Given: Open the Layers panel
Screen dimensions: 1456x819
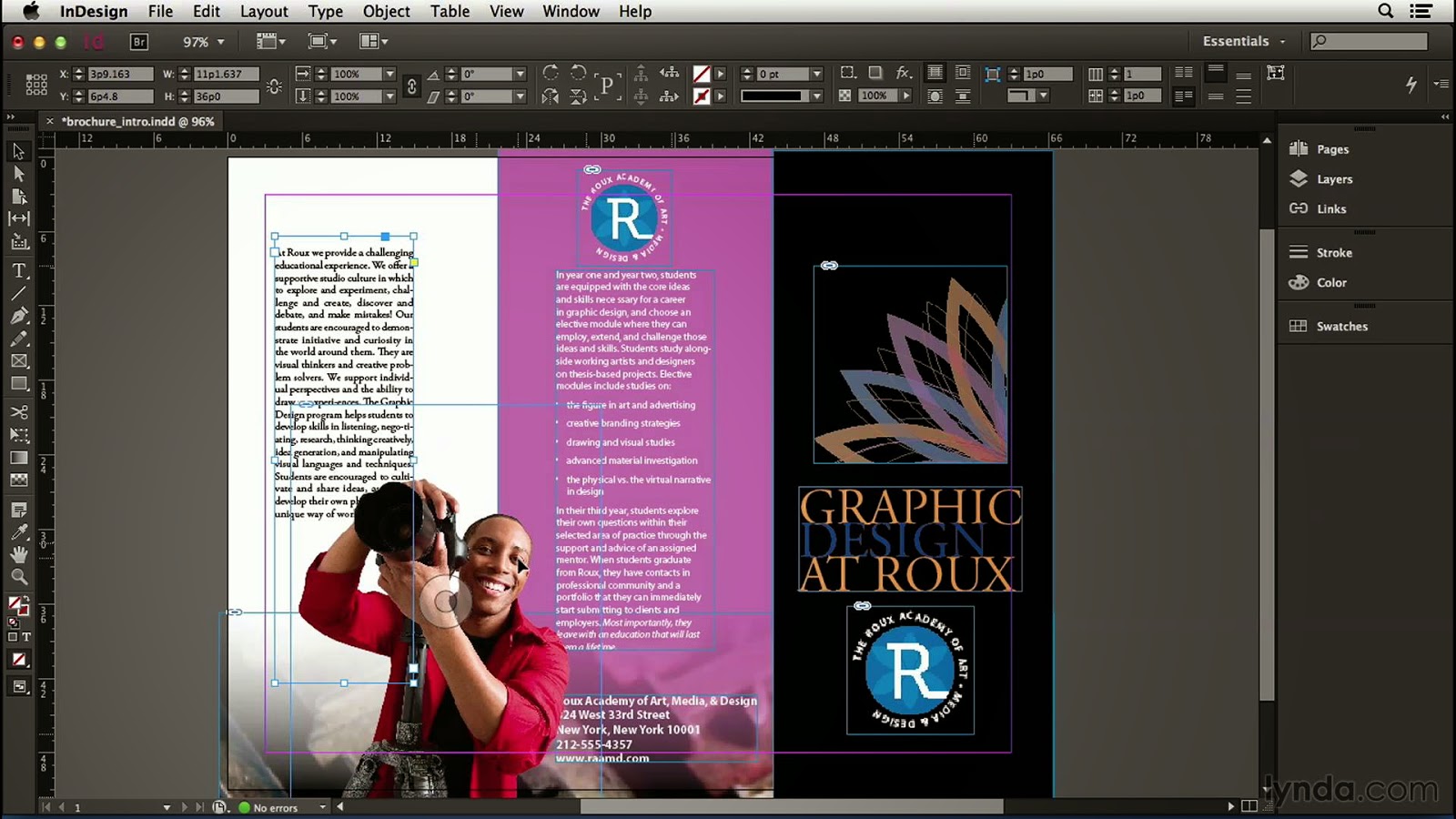Looking at the screenshot, I should click(1334, 179).
